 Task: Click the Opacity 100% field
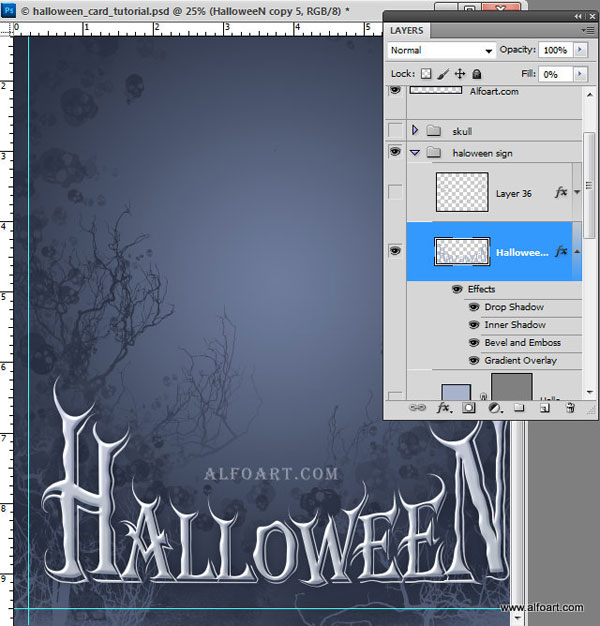[x=555, y=50]
